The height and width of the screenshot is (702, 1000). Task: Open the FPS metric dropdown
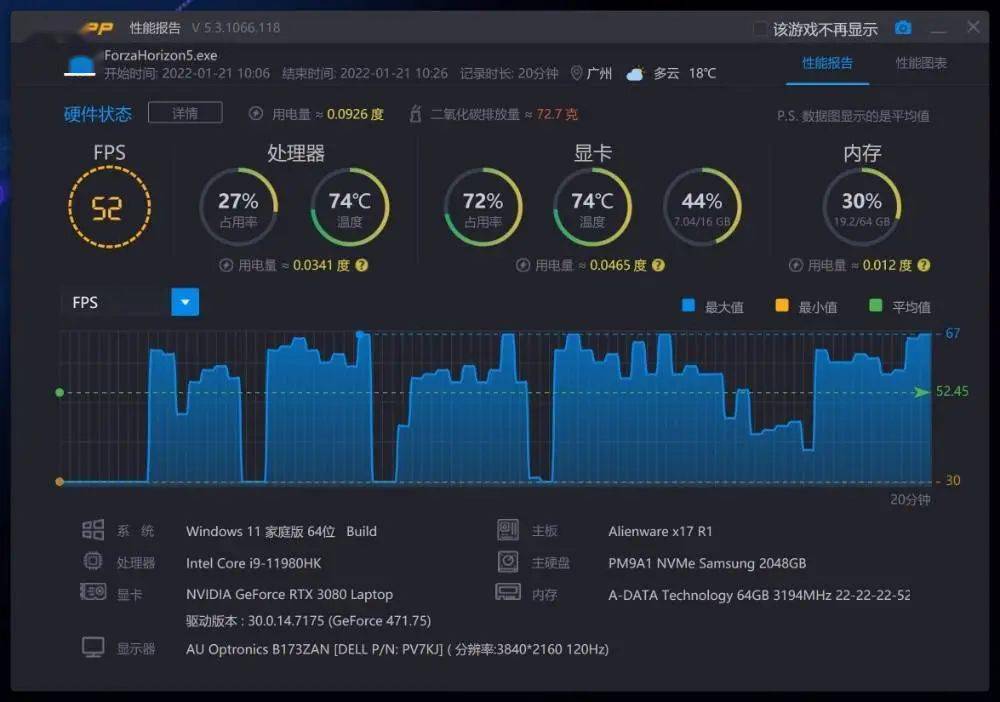coord(184,301)
